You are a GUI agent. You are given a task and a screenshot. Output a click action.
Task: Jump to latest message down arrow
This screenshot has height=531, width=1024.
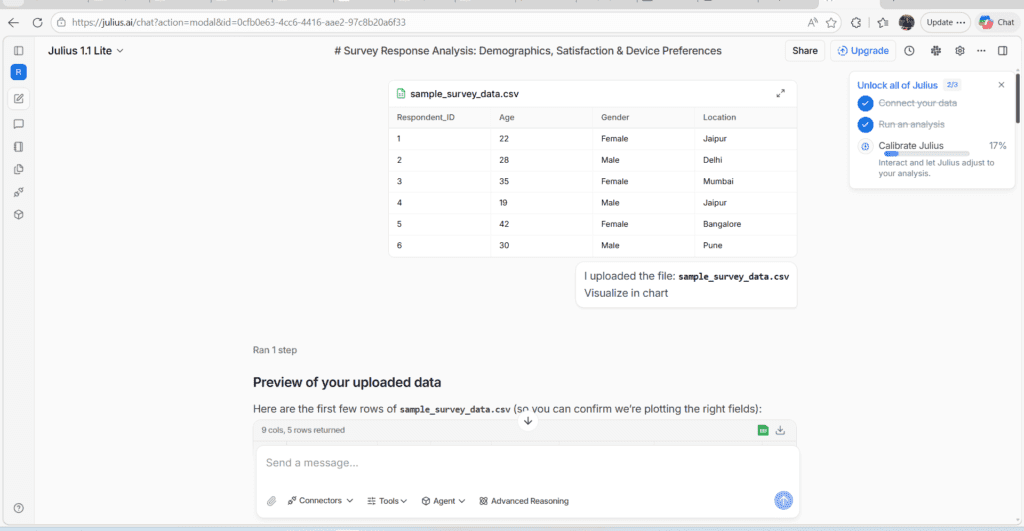coord(528,421)
